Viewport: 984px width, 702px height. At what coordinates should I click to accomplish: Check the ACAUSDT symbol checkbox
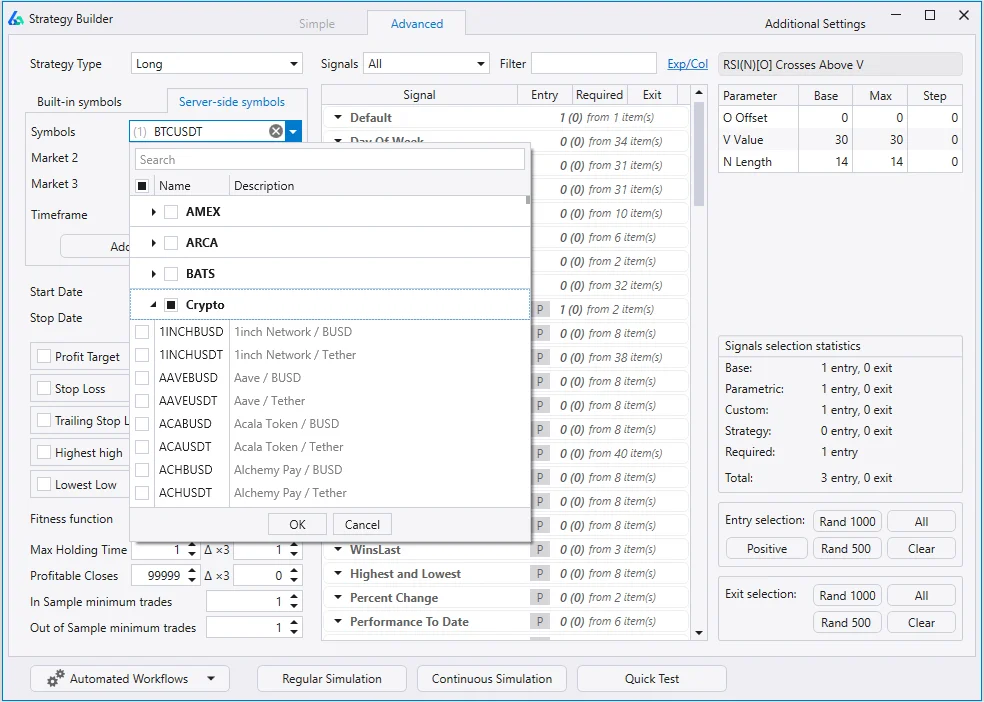(142, 447)
